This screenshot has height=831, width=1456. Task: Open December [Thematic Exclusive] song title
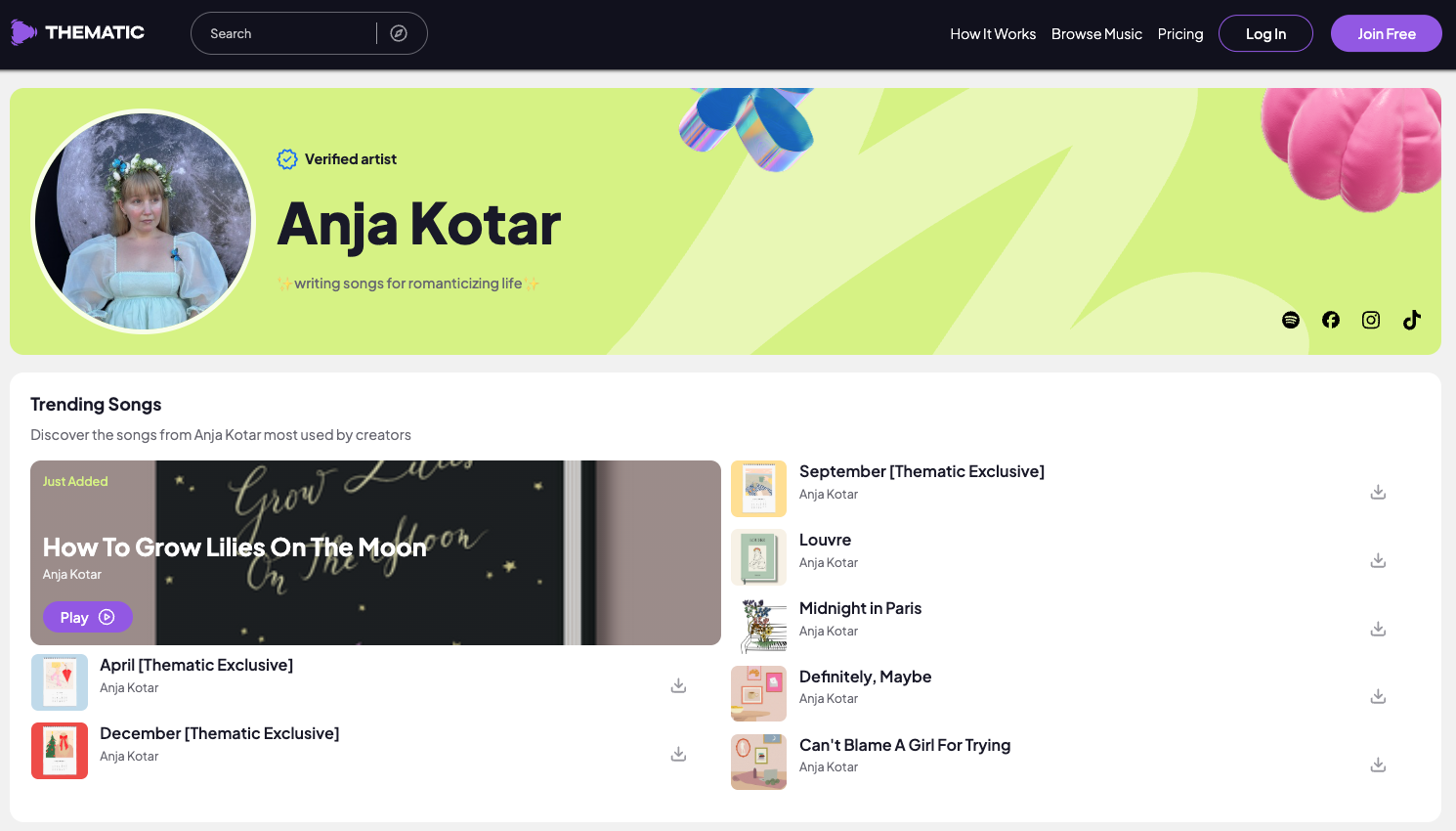(x=220, y=733)
